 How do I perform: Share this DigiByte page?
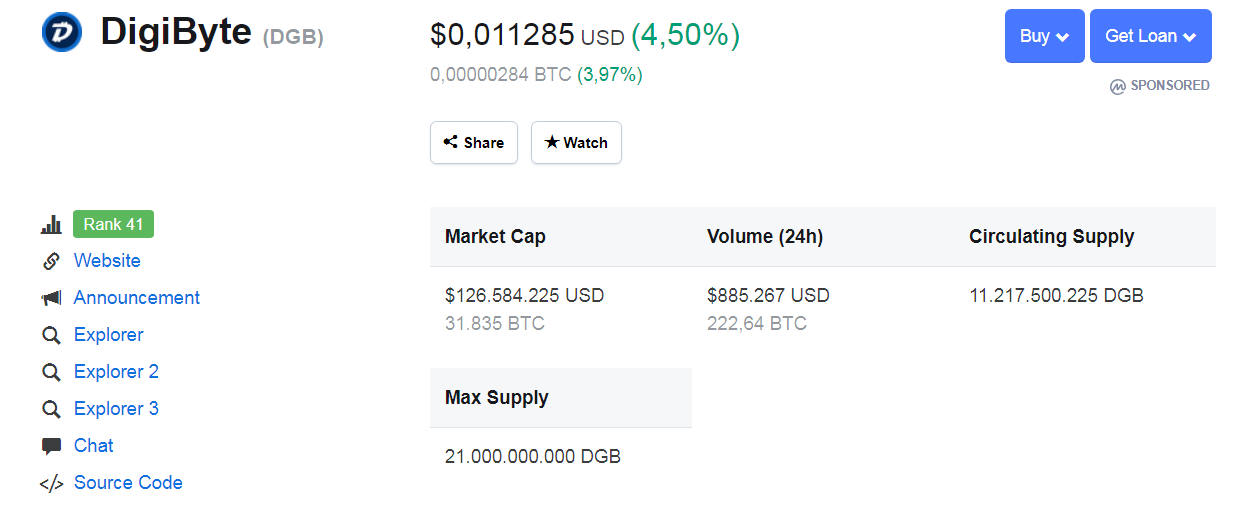(x=474, y=143)
